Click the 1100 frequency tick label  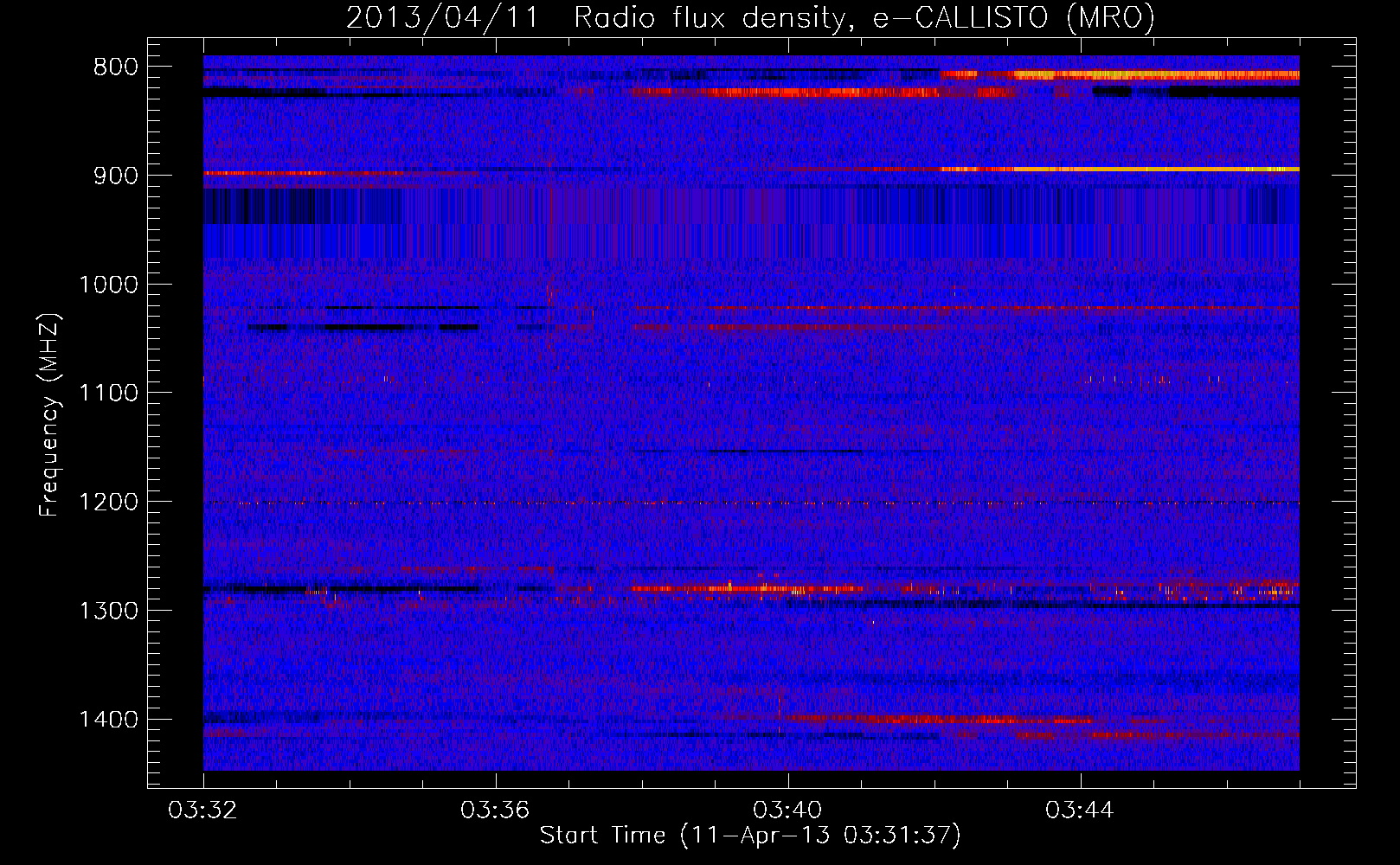point(108,394)
